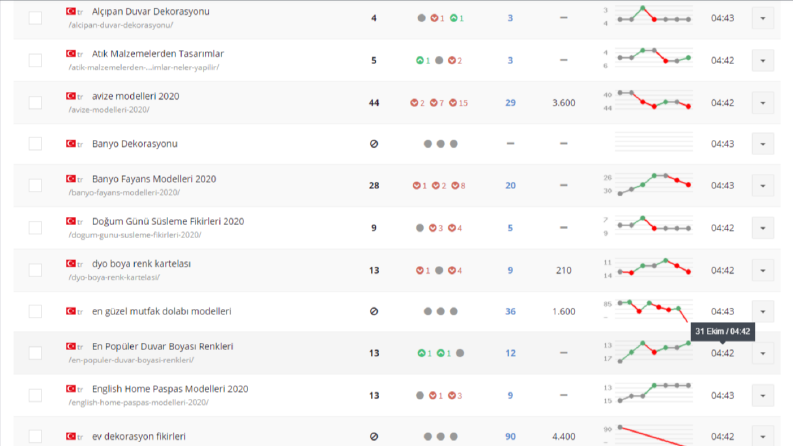Open Alçıpan Duvar Dekorasyonu keyword
The height and width of the screenshot is (446, 793).
coord(151,12)
